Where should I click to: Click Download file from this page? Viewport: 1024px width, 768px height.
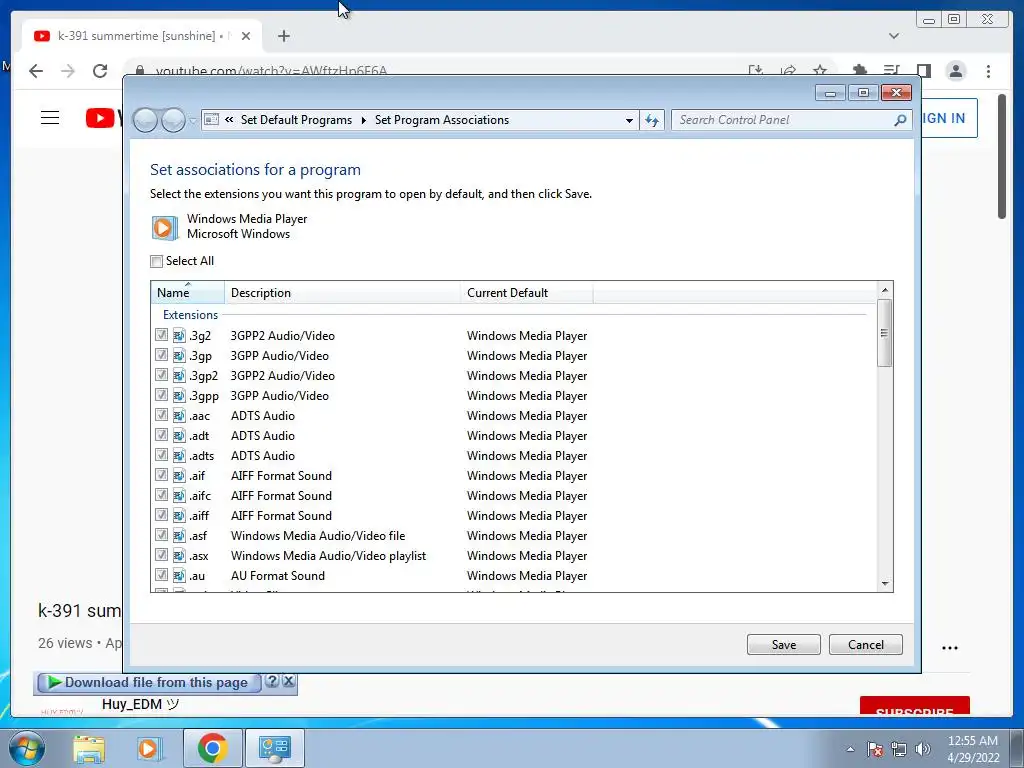150,682
